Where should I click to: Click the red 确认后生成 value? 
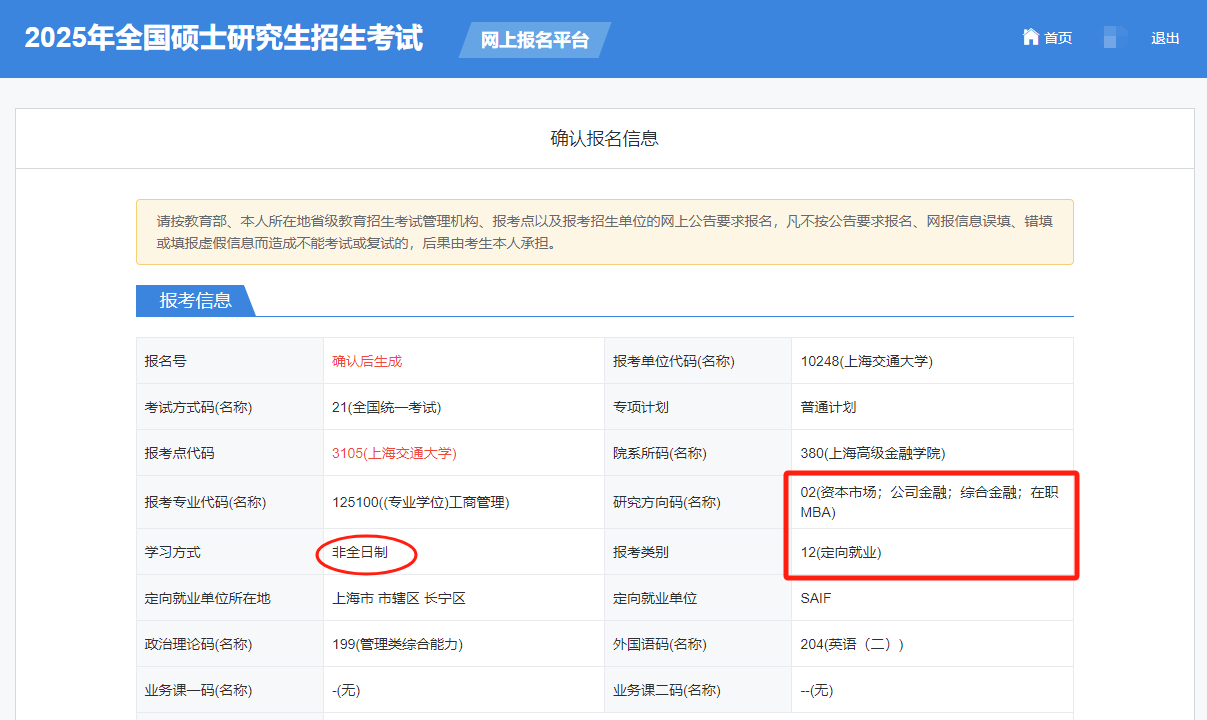(367, 361)
